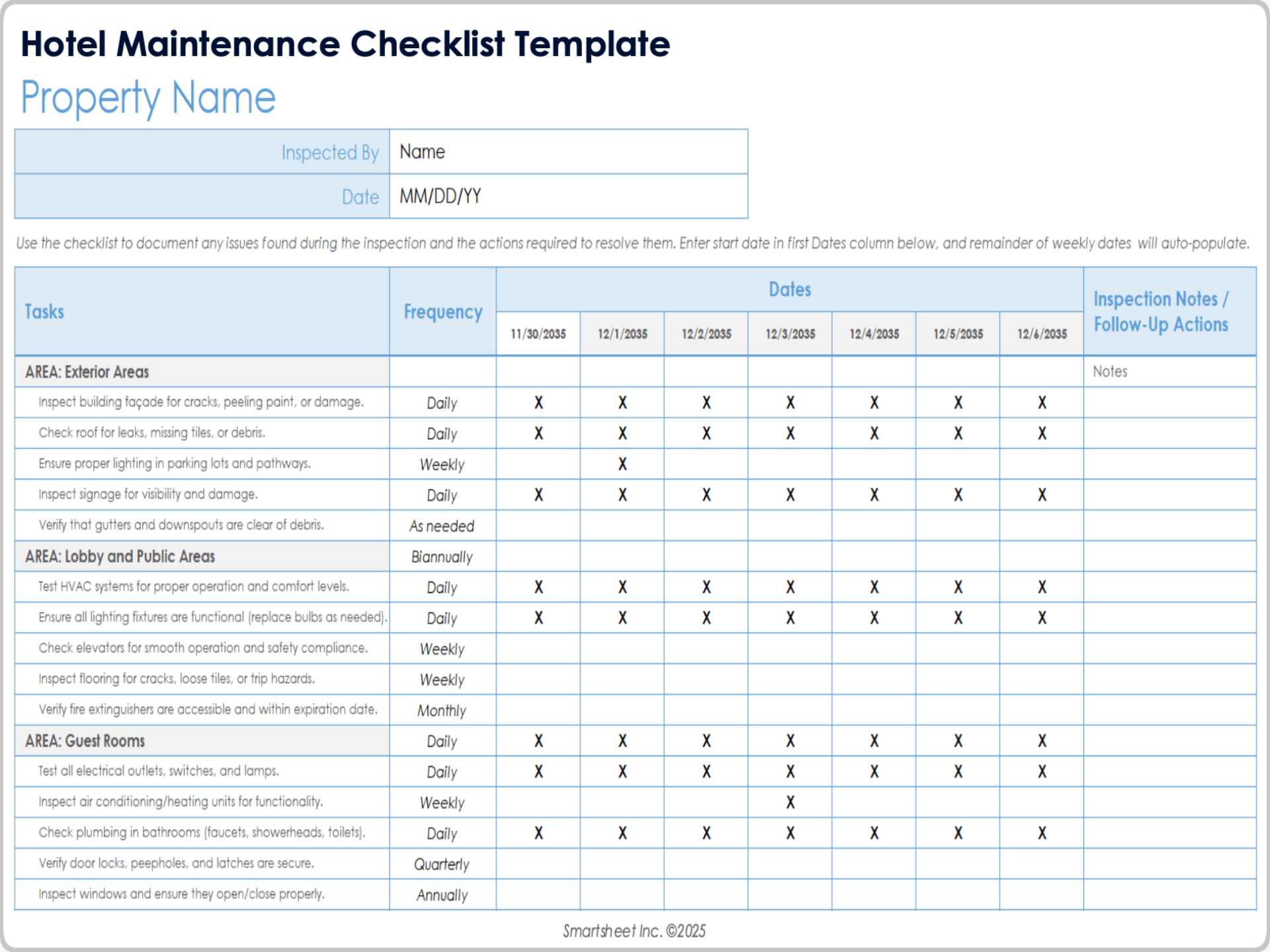Toggle the X mark for air conditioning/heating units

790,803
